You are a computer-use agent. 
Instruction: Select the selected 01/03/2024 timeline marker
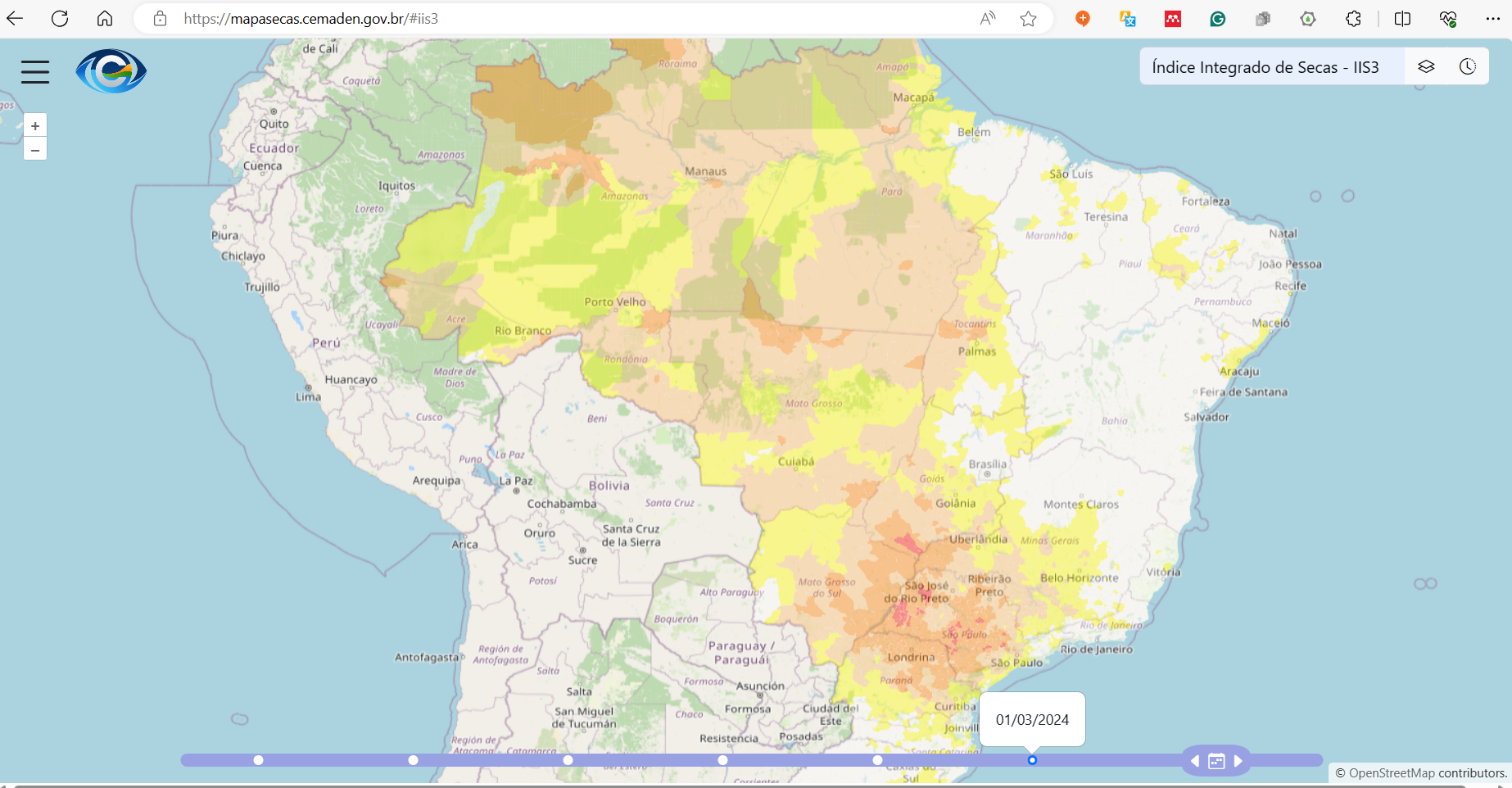(x=1032, y=760)
